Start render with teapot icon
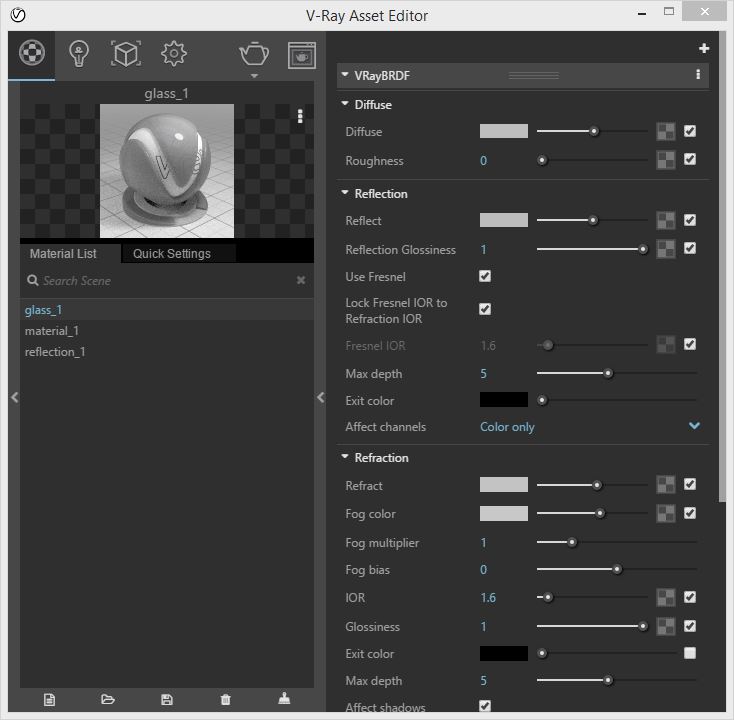Viewport: 734px width, 720px height. pos(254,54)
